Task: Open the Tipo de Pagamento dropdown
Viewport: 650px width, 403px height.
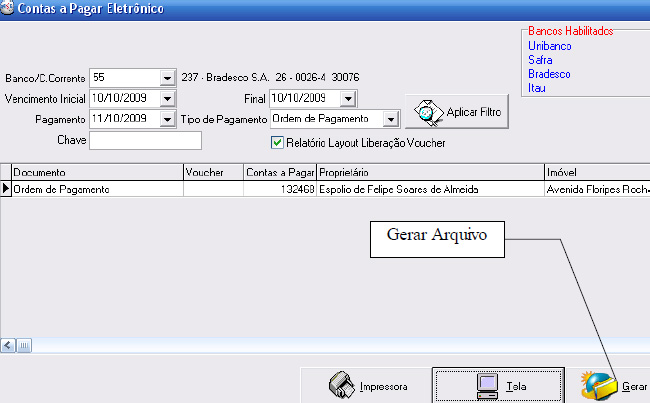Action: (x=391, y=120)
